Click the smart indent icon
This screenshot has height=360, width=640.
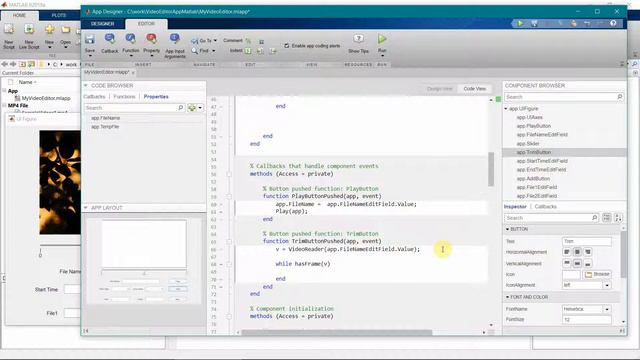click(248, 51)
